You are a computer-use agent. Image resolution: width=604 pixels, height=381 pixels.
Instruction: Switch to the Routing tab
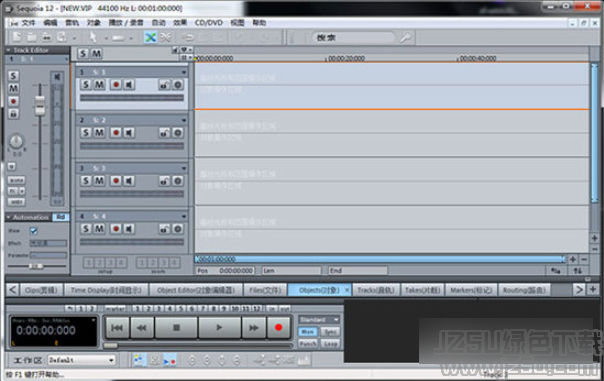pyautogui.click(x=524, y=290)
